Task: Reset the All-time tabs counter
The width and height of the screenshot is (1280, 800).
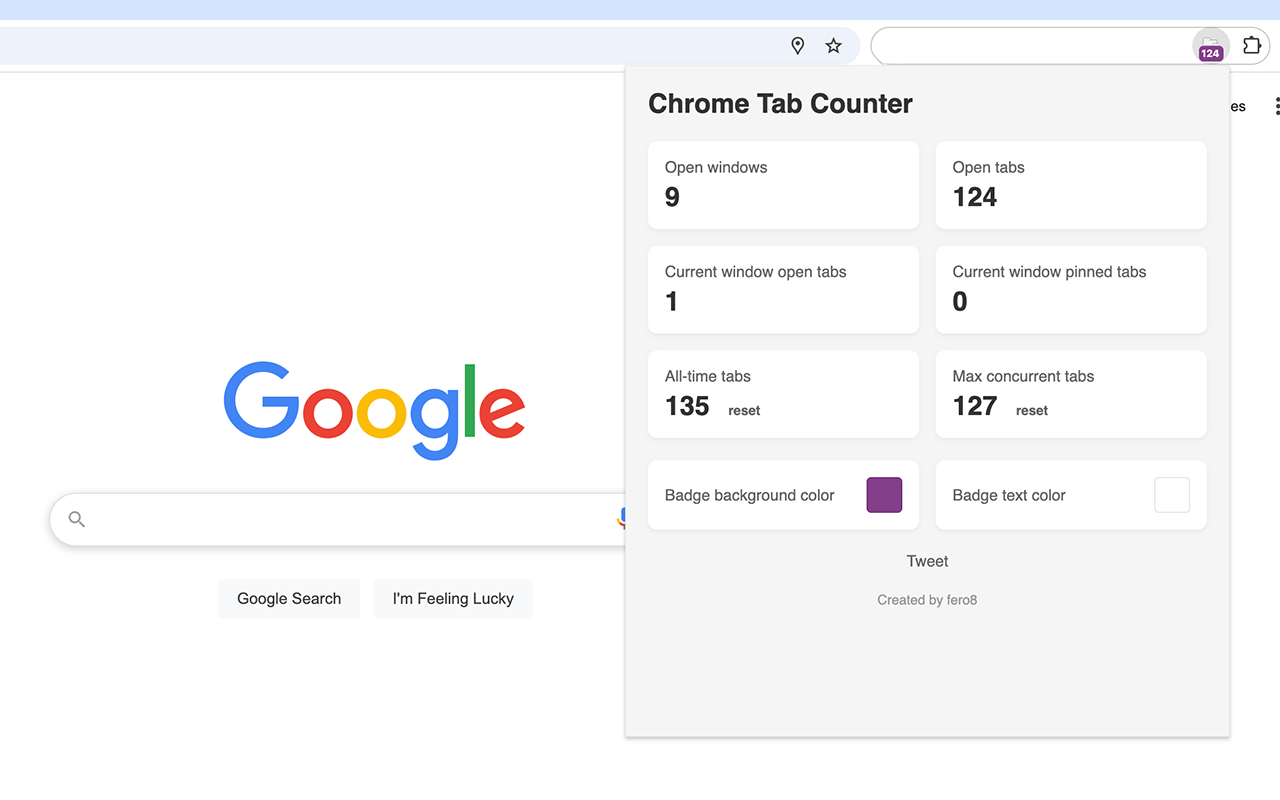Action: 744,410
